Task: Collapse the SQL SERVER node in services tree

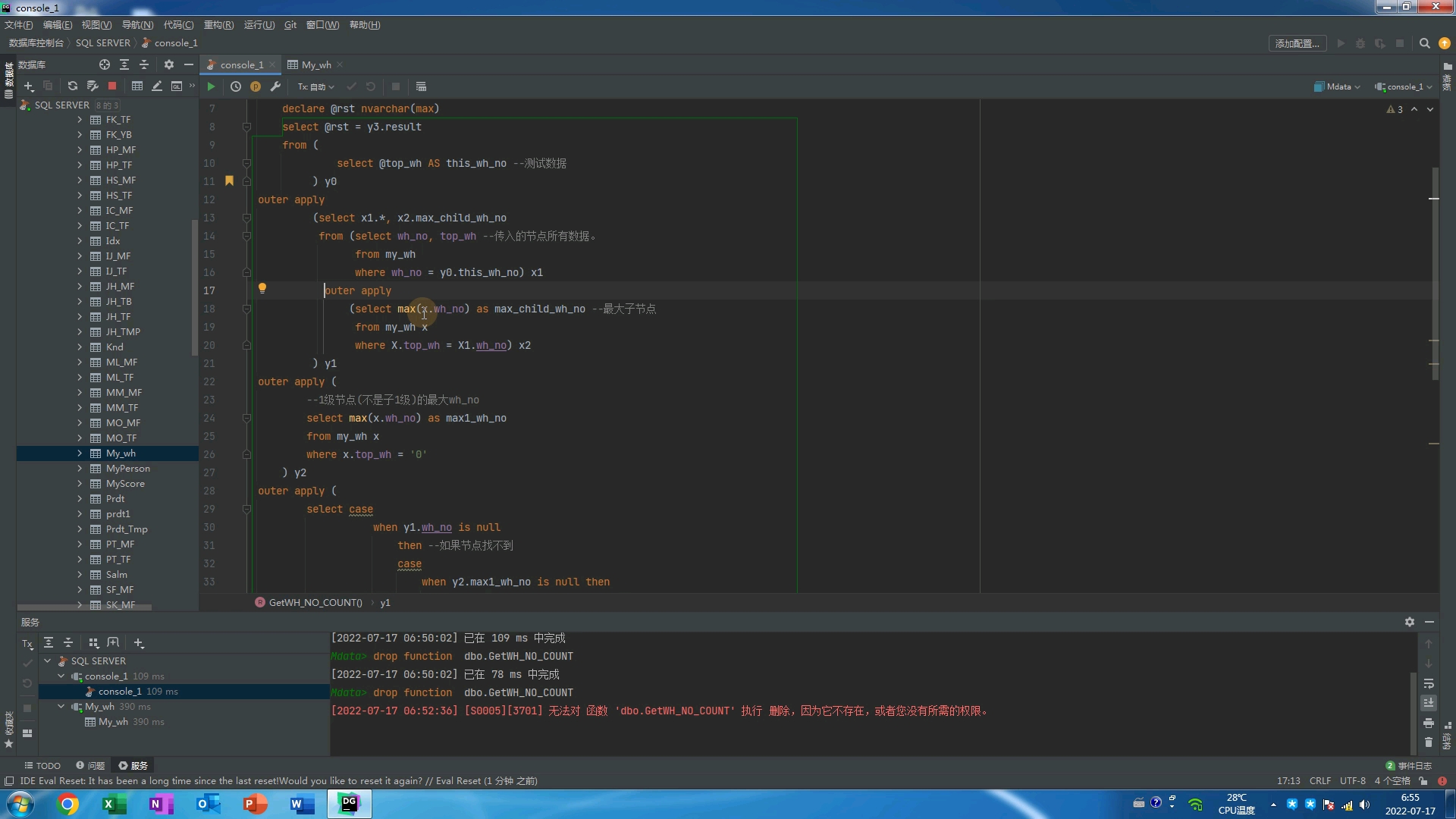Action: pos(48,661)
